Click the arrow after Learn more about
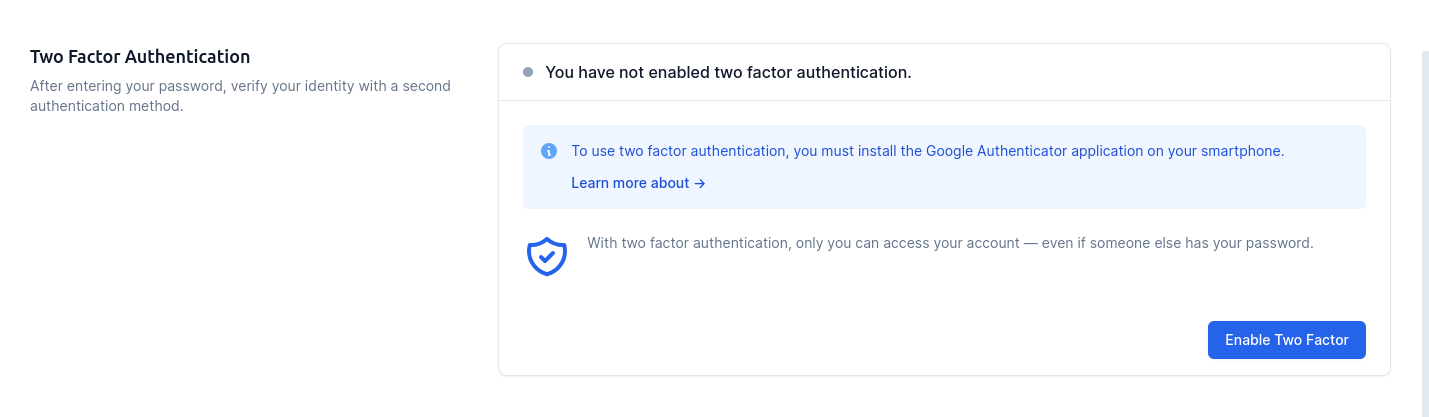This screenshot has width=1429, height=417. click(x=700, y=183)
